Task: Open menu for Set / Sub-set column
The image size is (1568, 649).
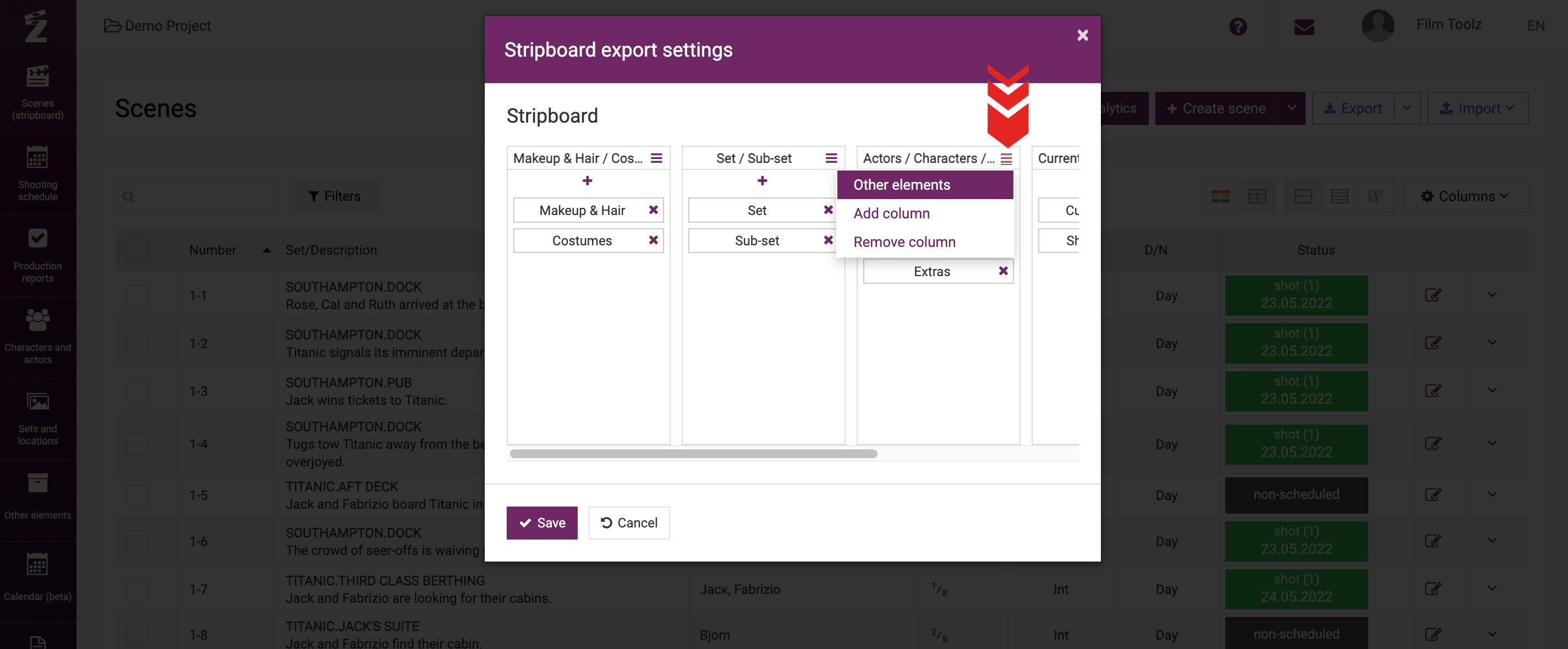Action: click(831, 158)
